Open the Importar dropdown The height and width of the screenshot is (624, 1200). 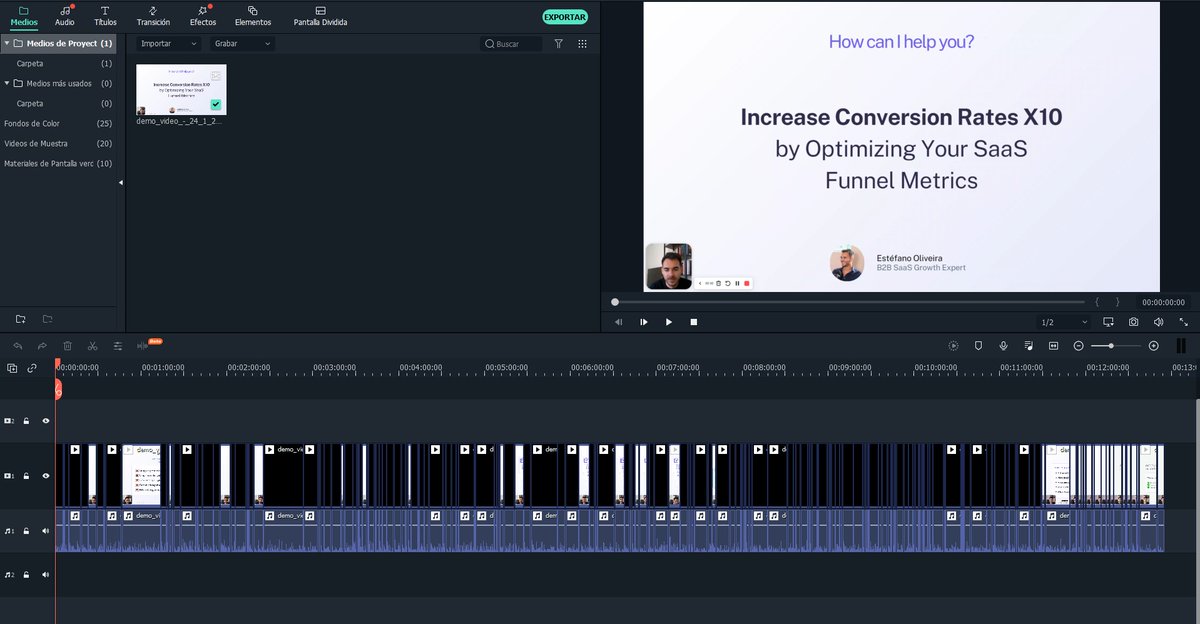click(x=168, y=44)
